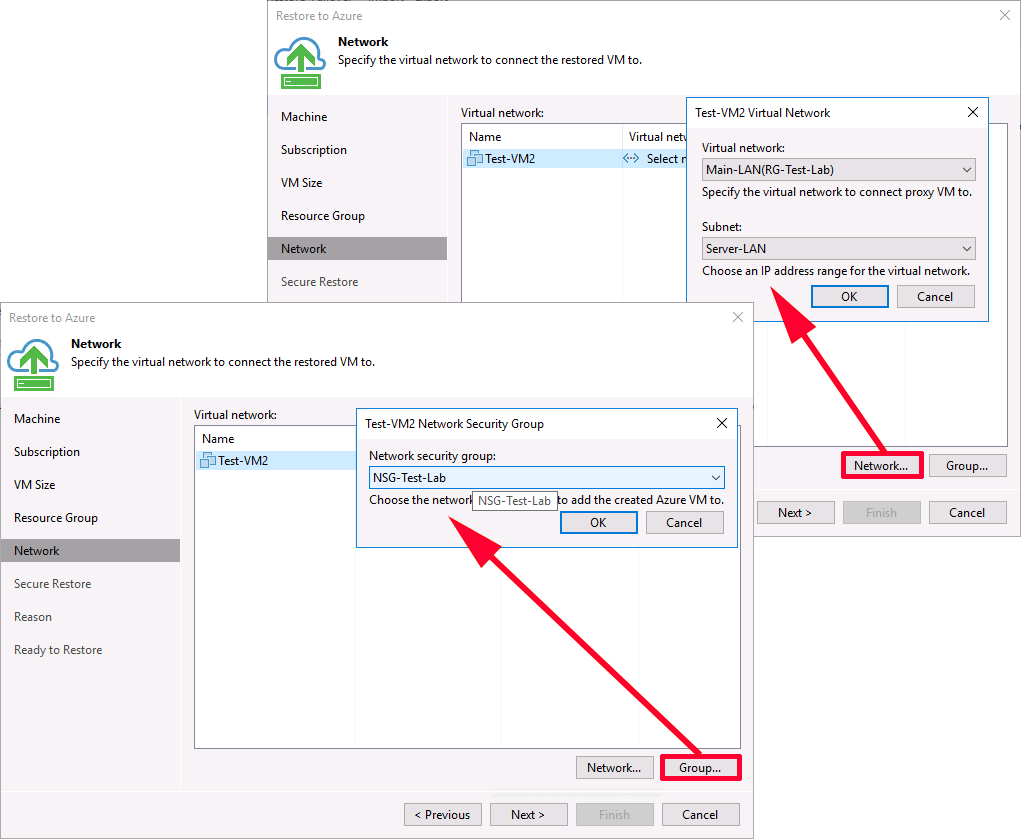Viewport: 1021px width, 839px height.
Task: Click the VM icon beside Test-VM2 in foreground wizard
Action: coord(208,460)
